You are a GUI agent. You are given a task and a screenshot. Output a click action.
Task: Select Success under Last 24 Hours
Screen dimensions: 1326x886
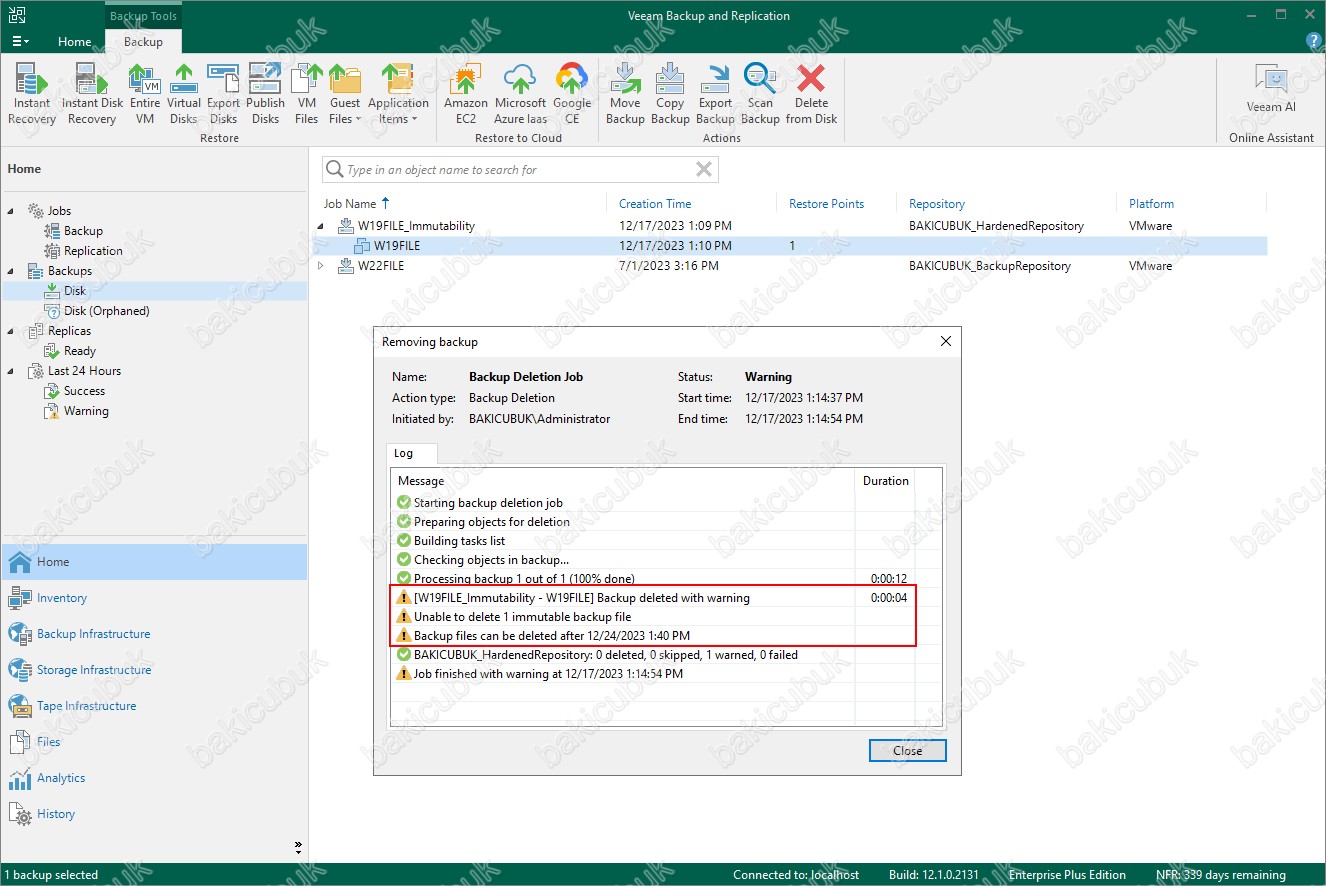(x=84, y=391)
